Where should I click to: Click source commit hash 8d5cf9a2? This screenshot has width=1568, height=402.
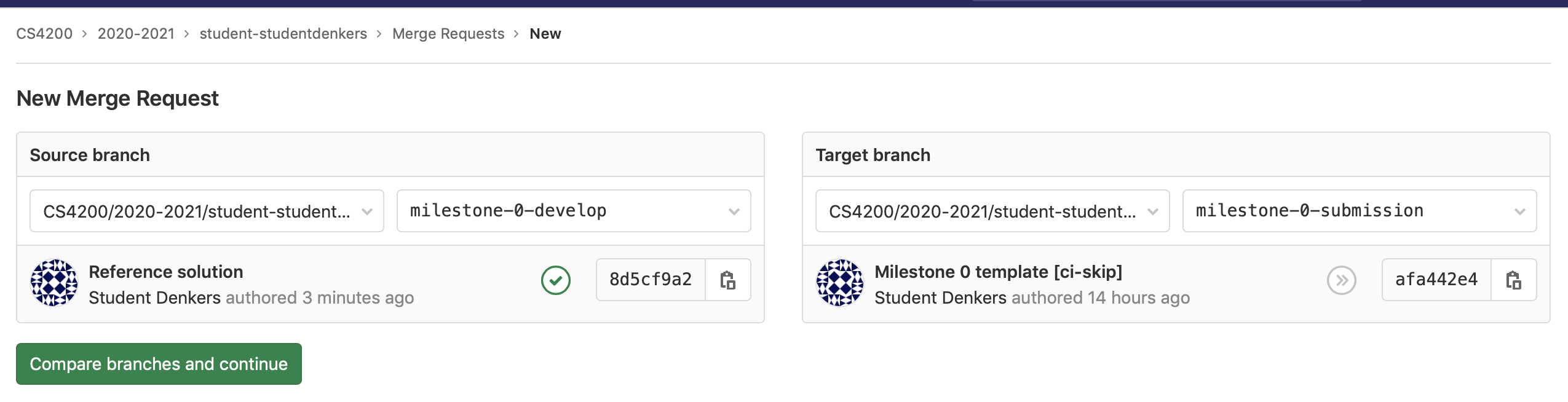(x=651, y=280)
